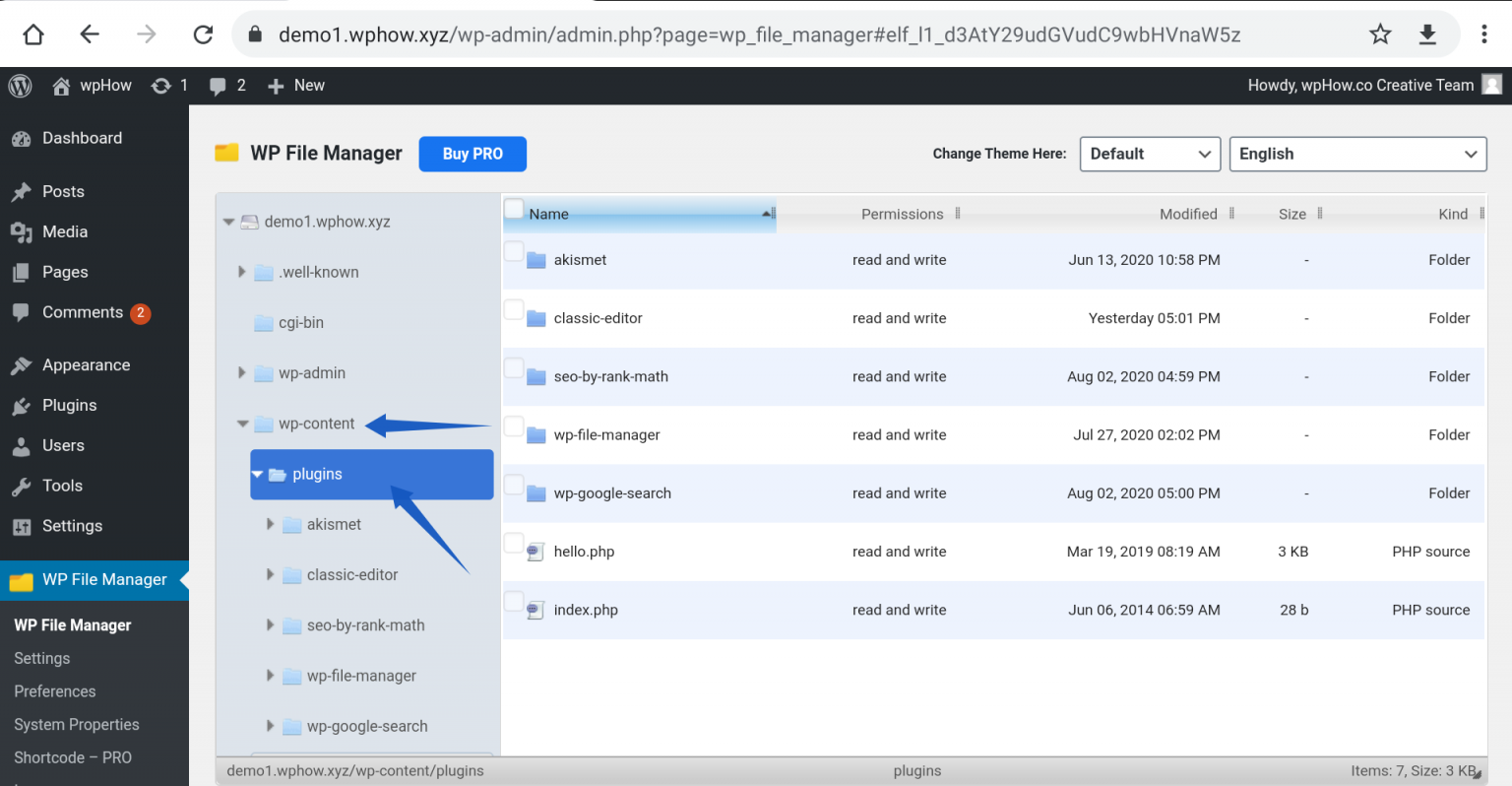This screenshot has width=1512, height=786.
Task: Sort by Size column header
Action: pos(1291,215)
